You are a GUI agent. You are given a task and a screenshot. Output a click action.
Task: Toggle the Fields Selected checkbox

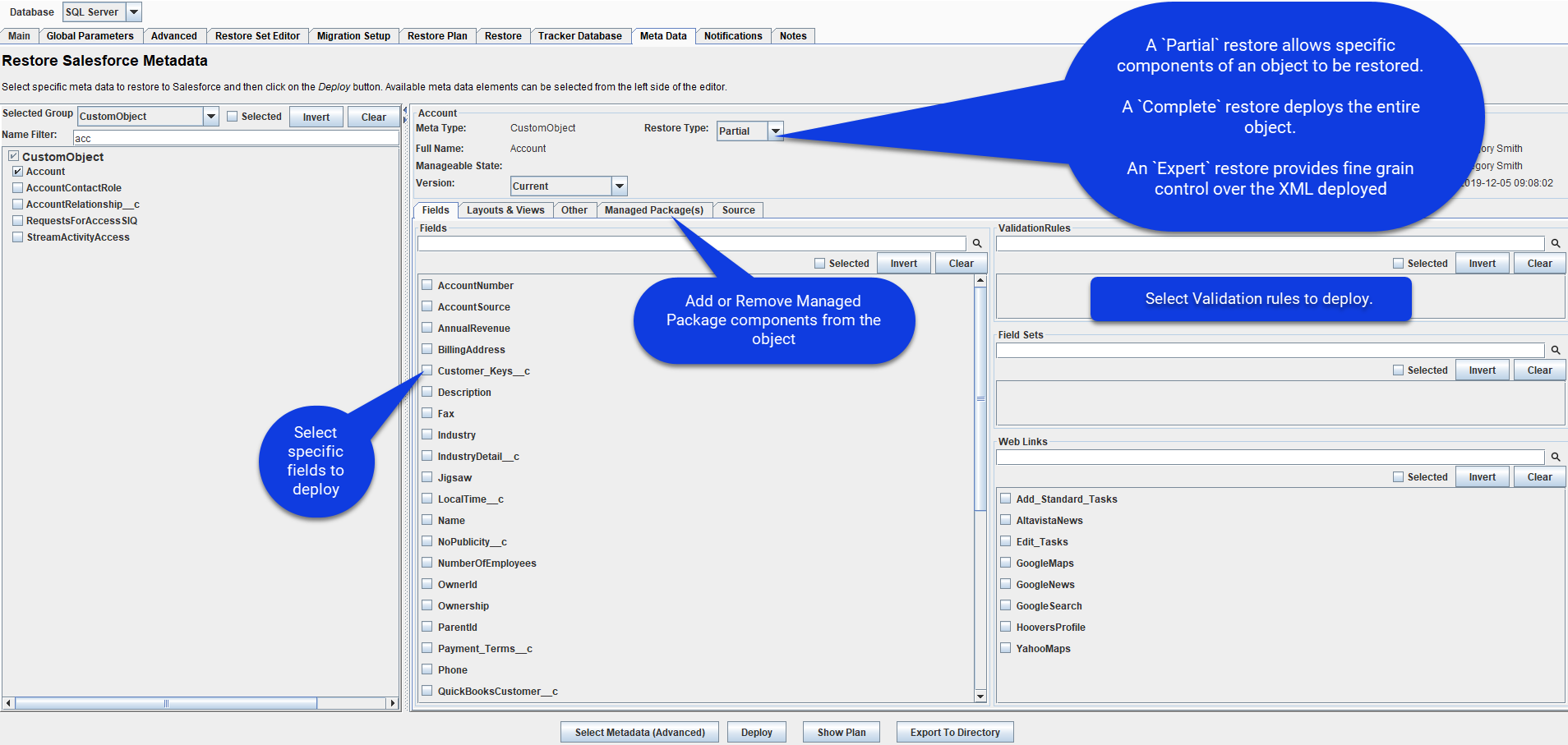coord(820,264)
